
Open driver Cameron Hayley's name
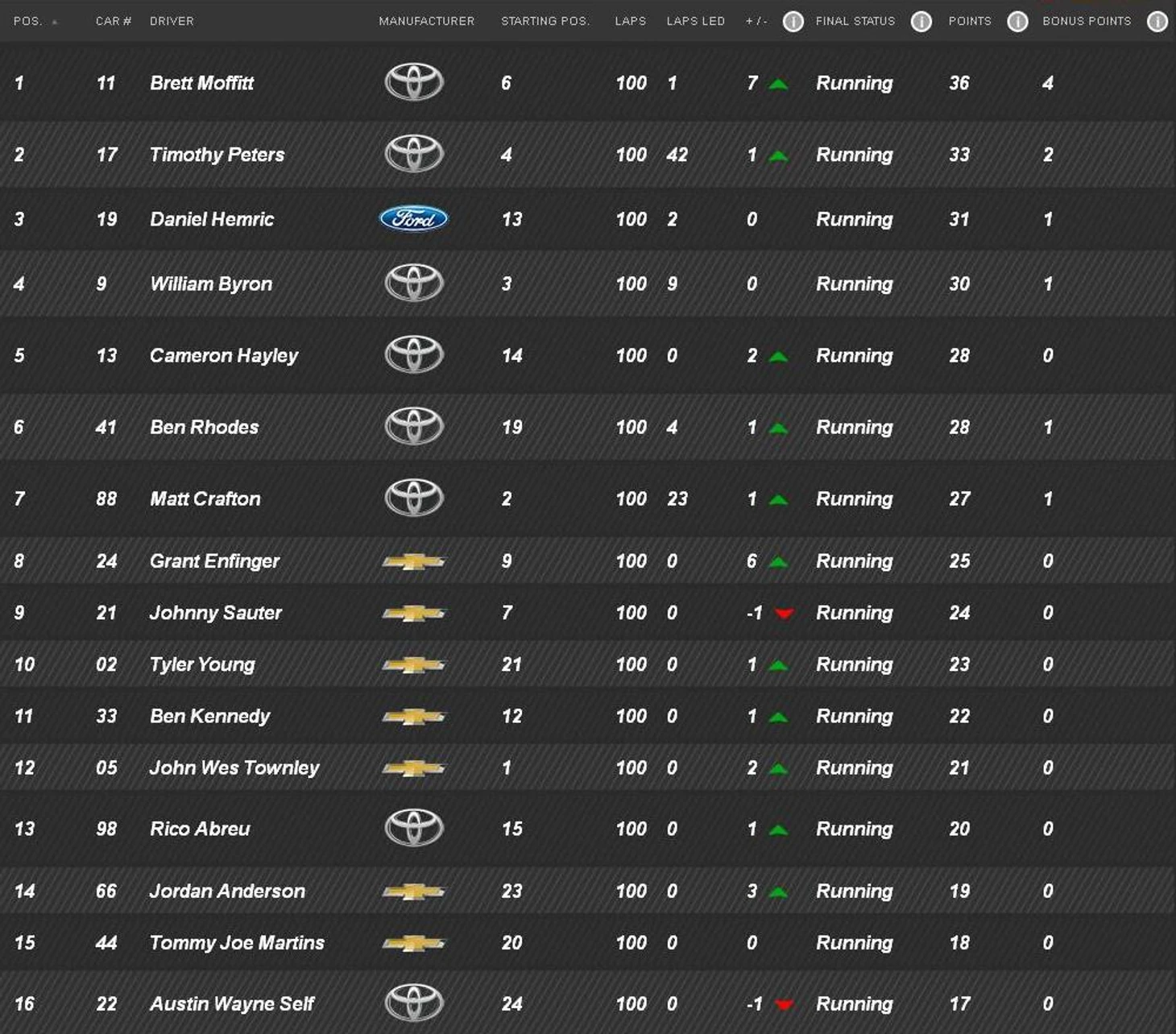point(224,355)
